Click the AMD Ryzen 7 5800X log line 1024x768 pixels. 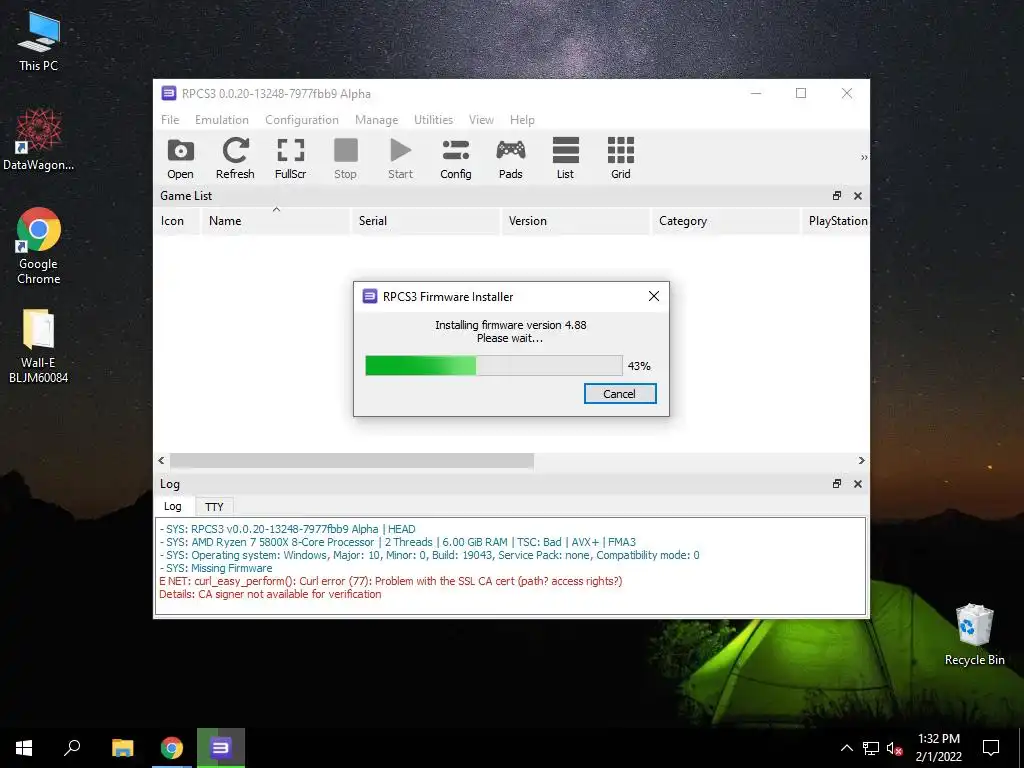pos(398,542)
